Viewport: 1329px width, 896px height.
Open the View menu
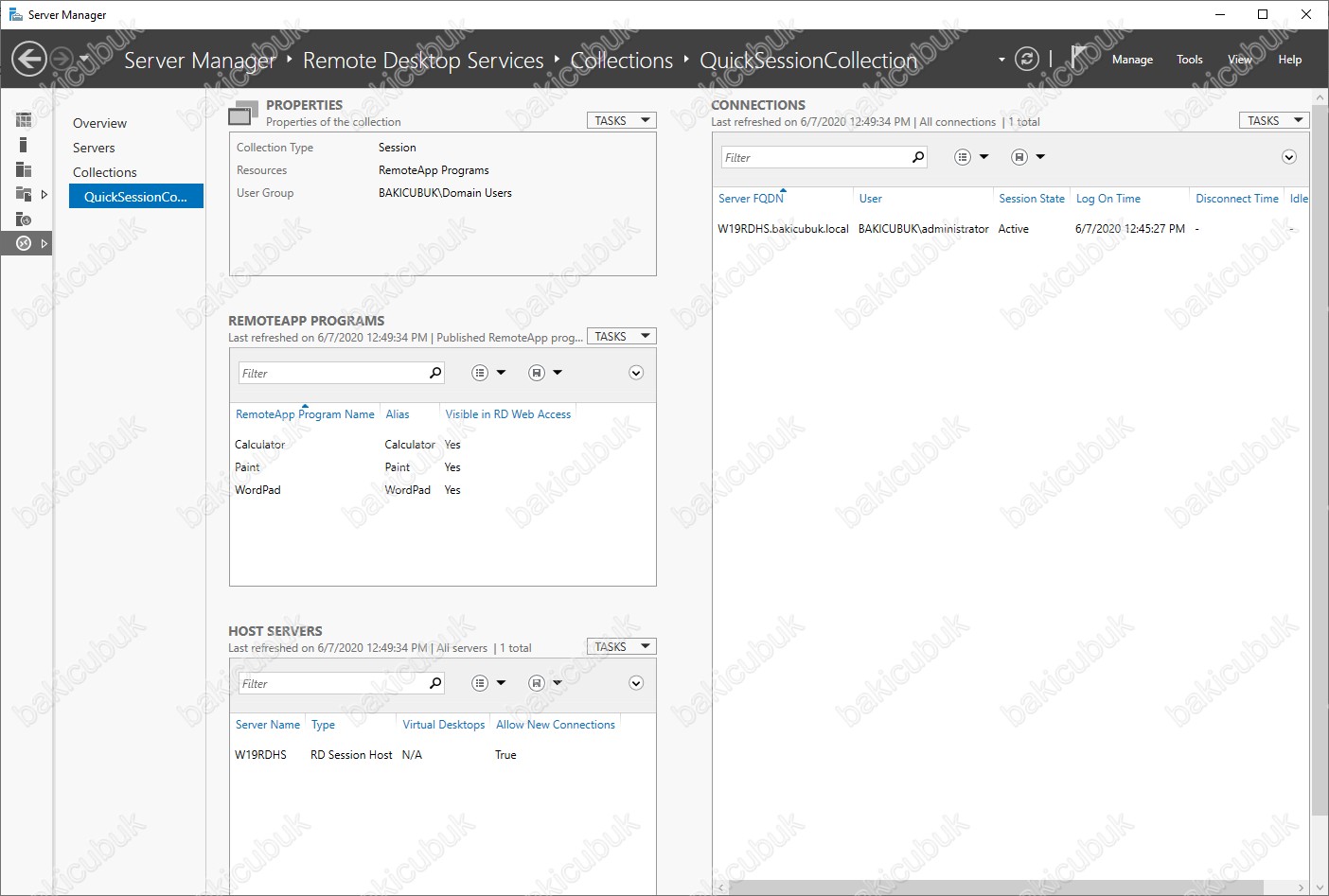coord(1239,60)
